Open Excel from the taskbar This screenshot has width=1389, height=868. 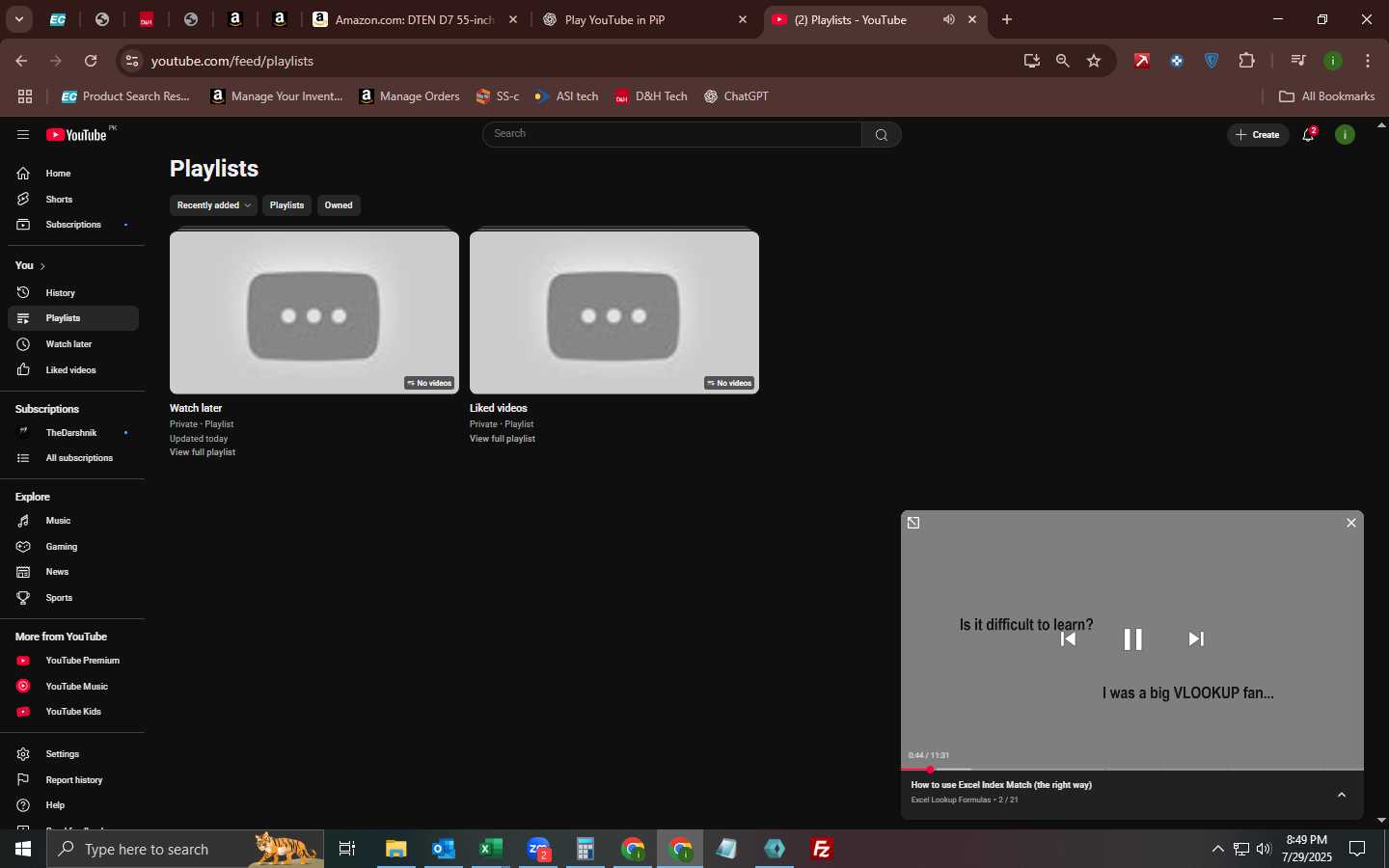point(490,849)
